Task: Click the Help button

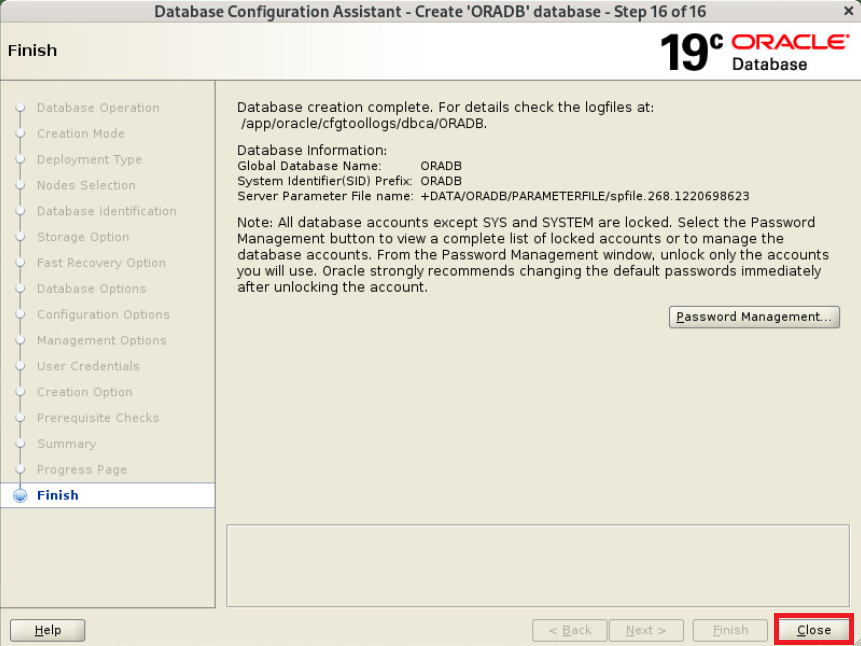Action: pos(48,630)
